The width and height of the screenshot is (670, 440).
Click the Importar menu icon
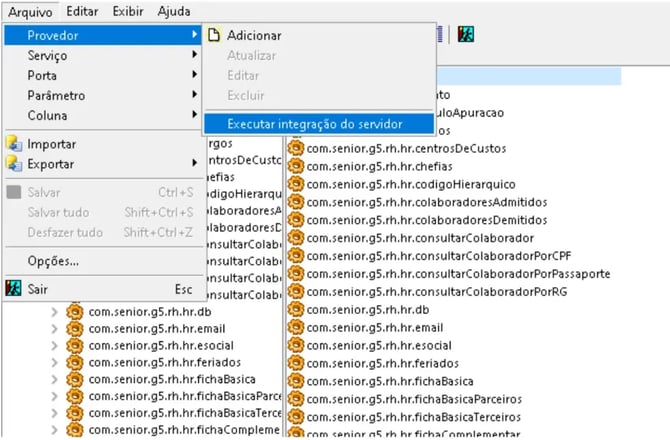coord(14,144)
